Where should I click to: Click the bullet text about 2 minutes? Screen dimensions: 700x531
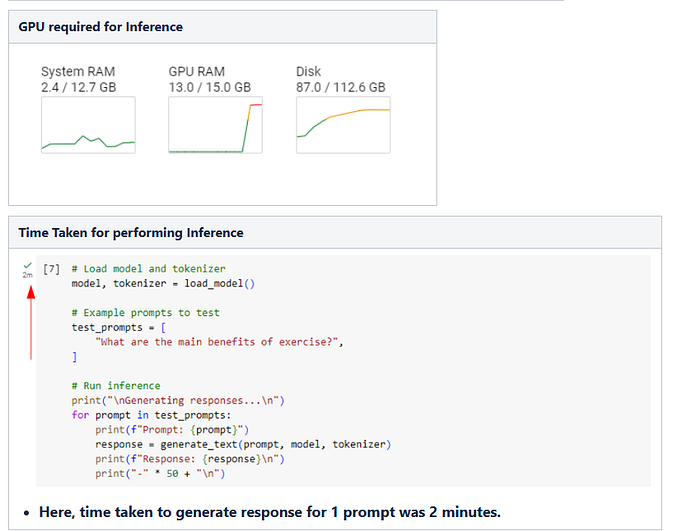269,512
